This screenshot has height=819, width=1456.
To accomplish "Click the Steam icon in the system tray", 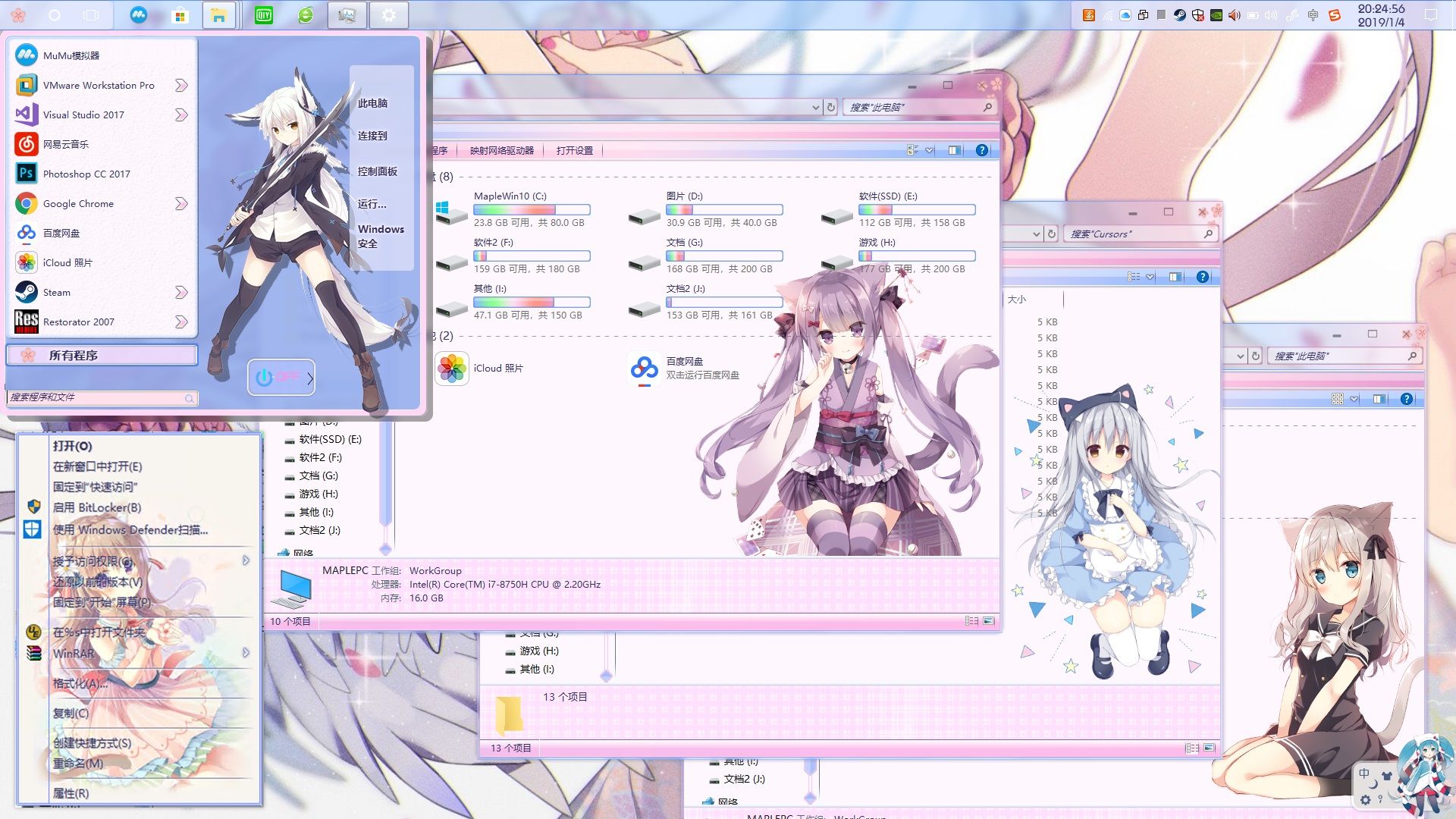I will click(x=1180, y=15).
